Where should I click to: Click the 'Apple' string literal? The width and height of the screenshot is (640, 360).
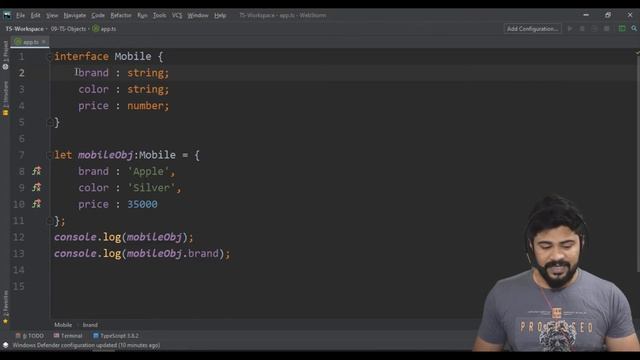coord(148,171)
